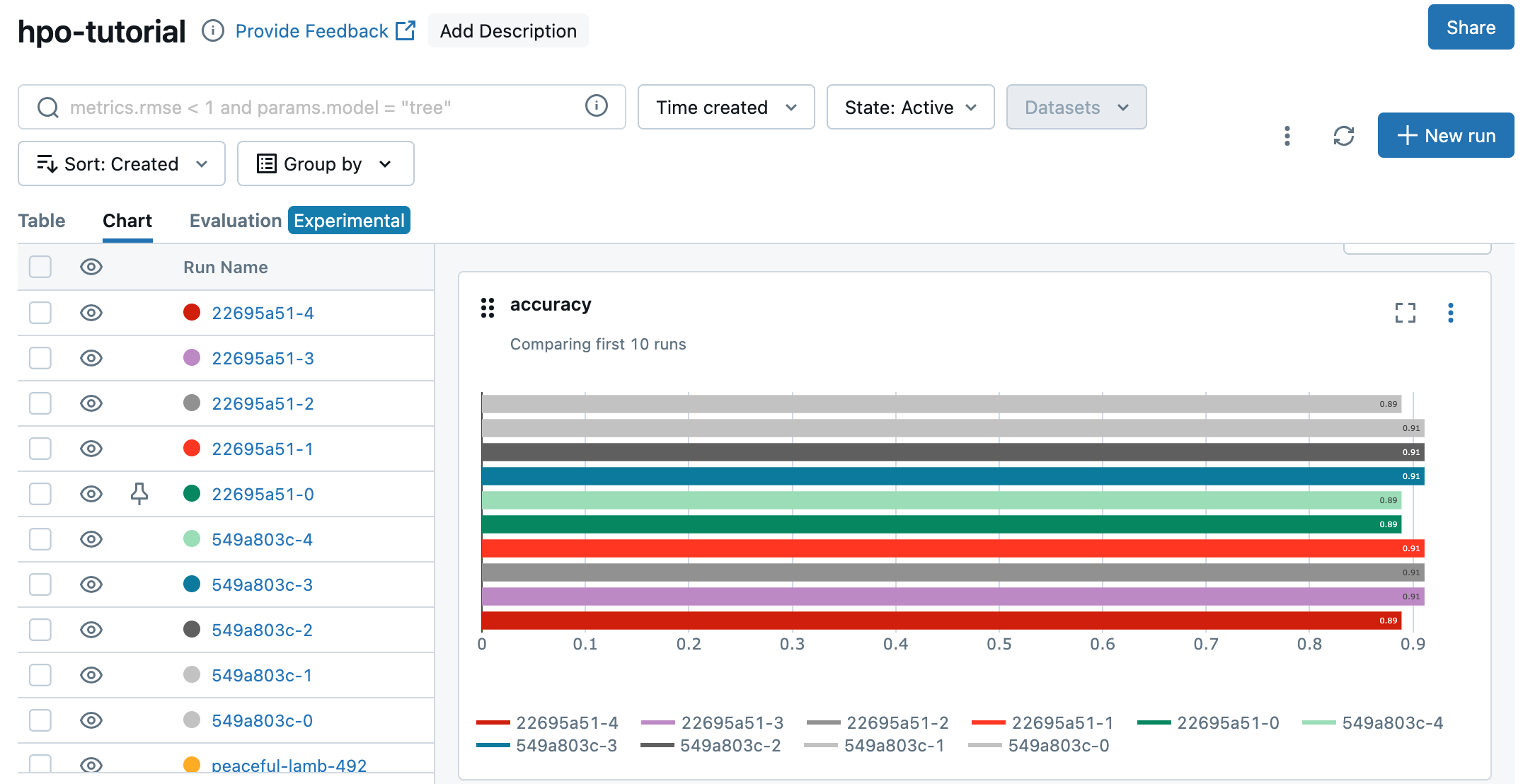Screen dimensions: 1523x784
Task: Open the Time created dropdown
Action: 725,108
